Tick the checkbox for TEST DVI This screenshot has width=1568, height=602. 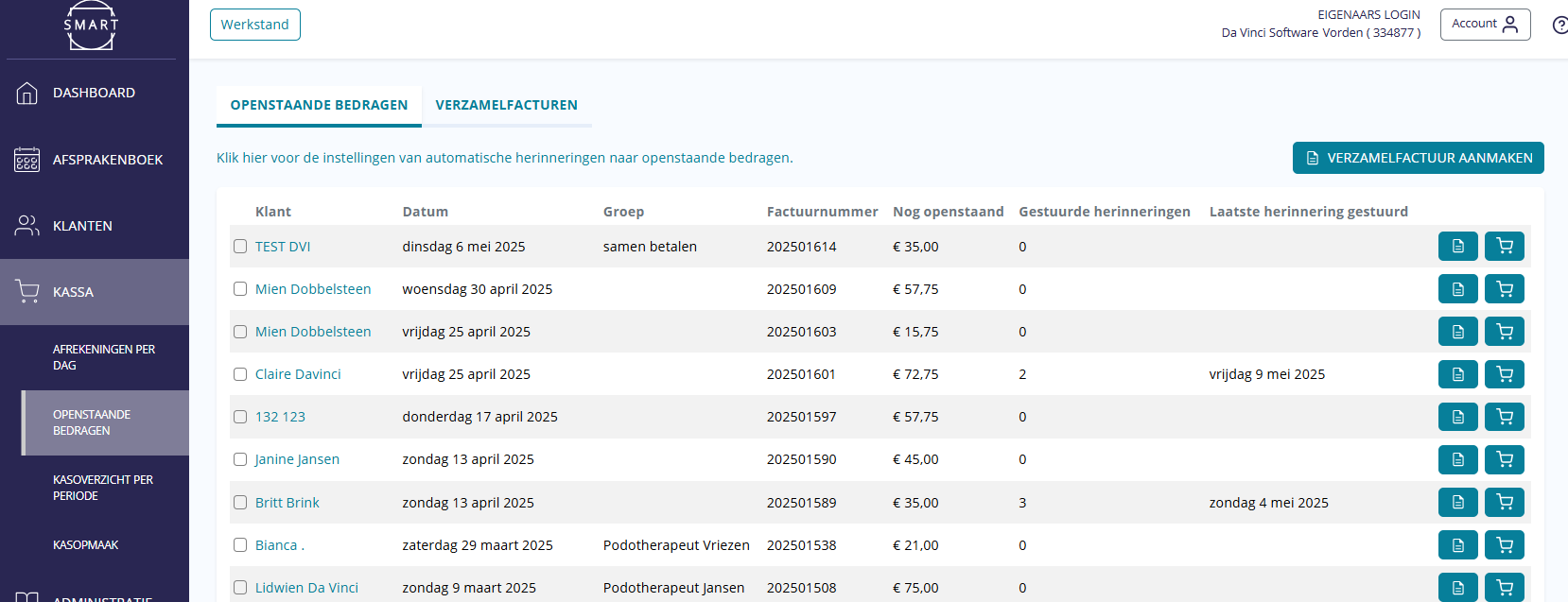coord(240,247)
